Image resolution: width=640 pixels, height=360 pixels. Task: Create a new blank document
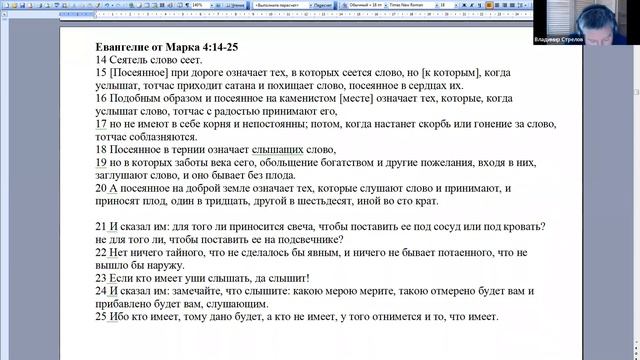7,5
